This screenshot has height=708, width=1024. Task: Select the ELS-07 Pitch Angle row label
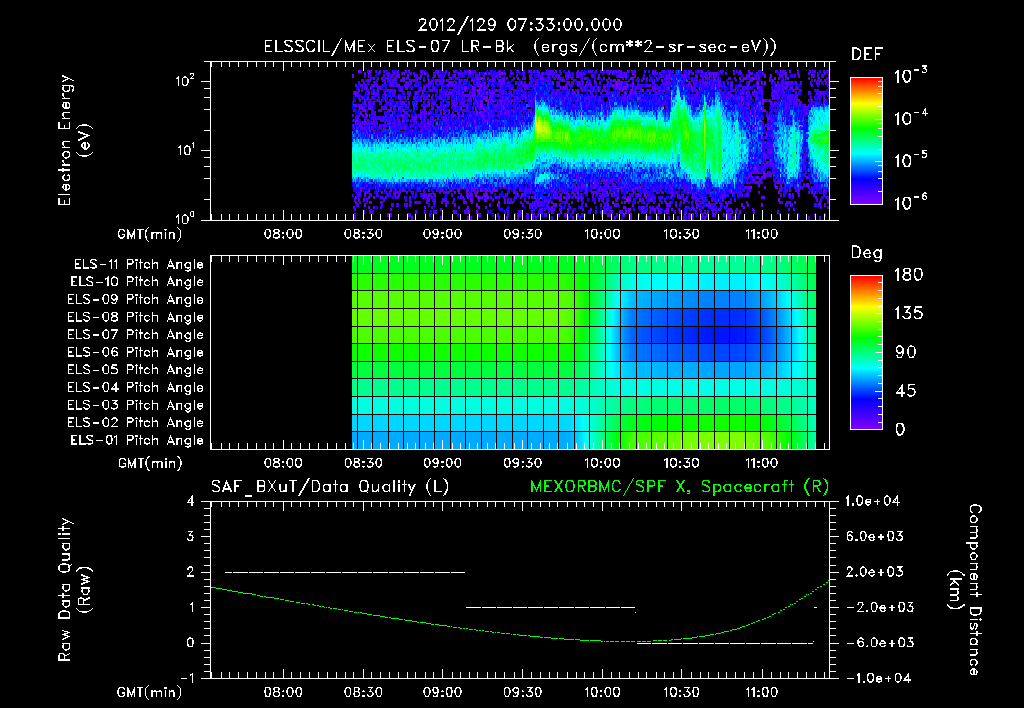pyautogui.click(x=136, y=334)
